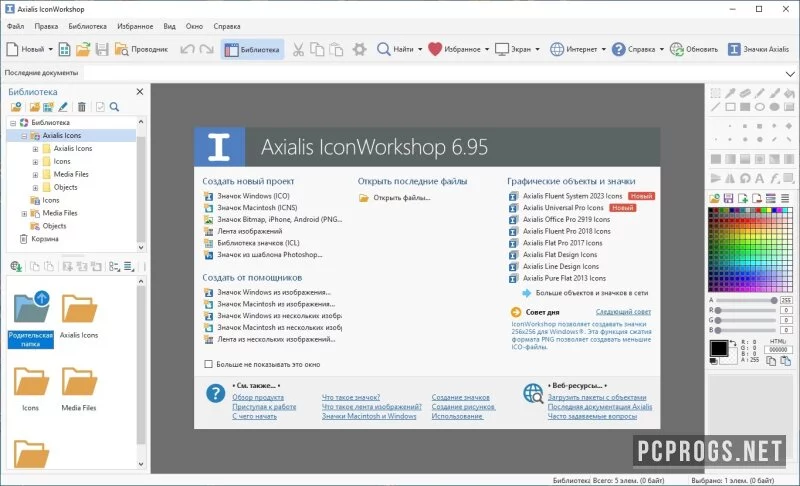The width and height of the screenshot is (800, 486).
Task: Open the Избранное heart dropdown arrow
Action: click(x=487, y=49)
